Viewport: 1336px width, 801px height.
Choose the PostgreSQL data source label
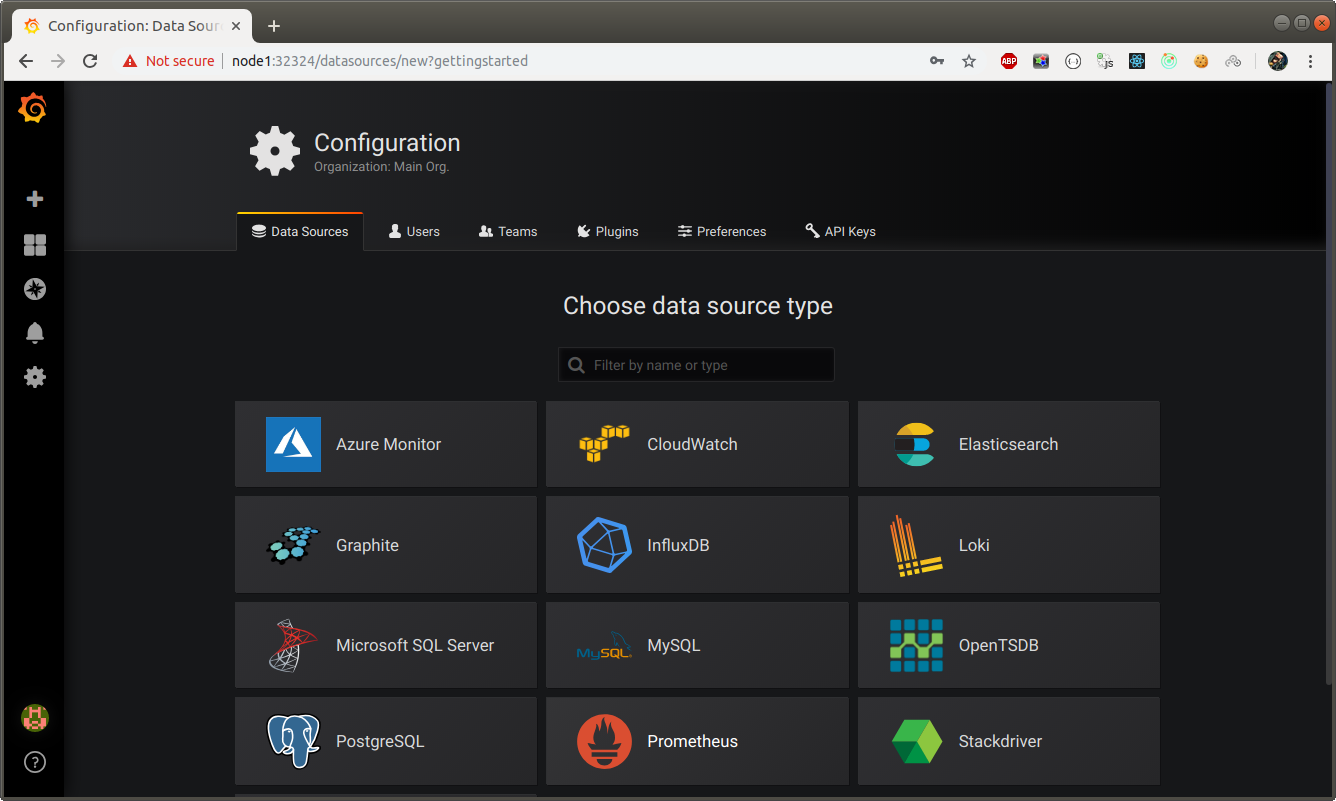click(x=380, y=741)
